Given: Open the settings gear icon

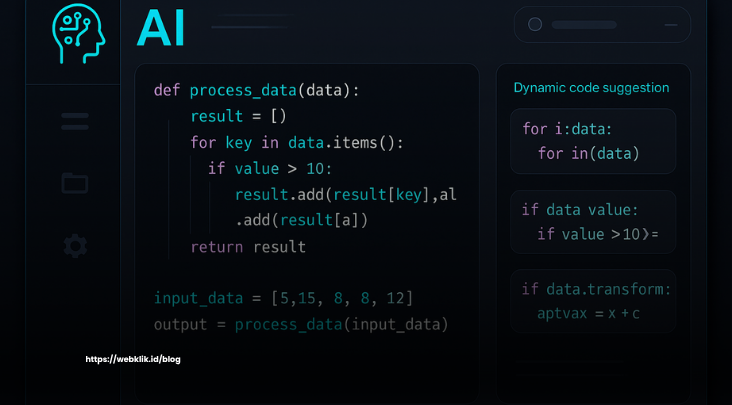Looking at the screenshot, I should [x=75, y=245].
